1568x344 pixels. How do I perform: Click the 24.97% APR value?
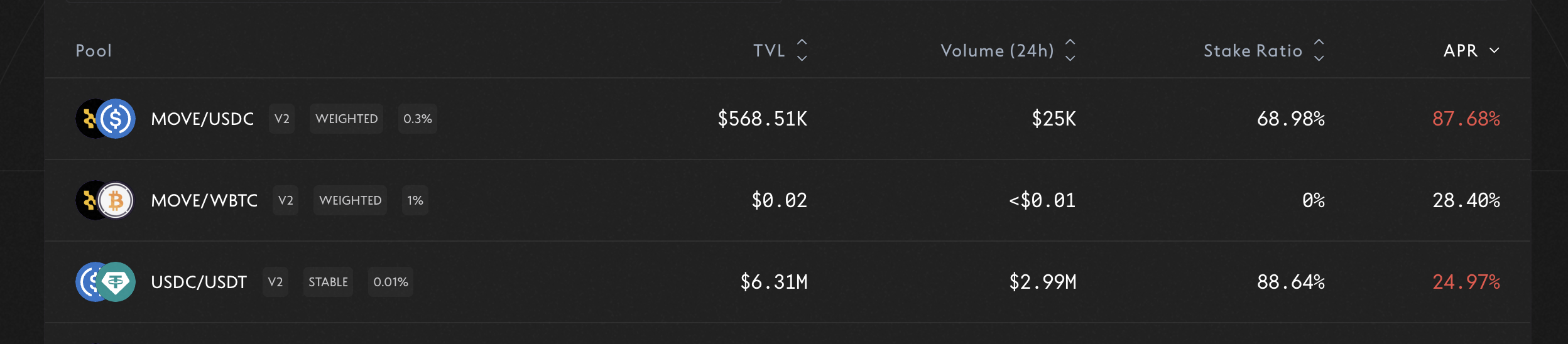pyautogui.click(x=1466, y=282)
